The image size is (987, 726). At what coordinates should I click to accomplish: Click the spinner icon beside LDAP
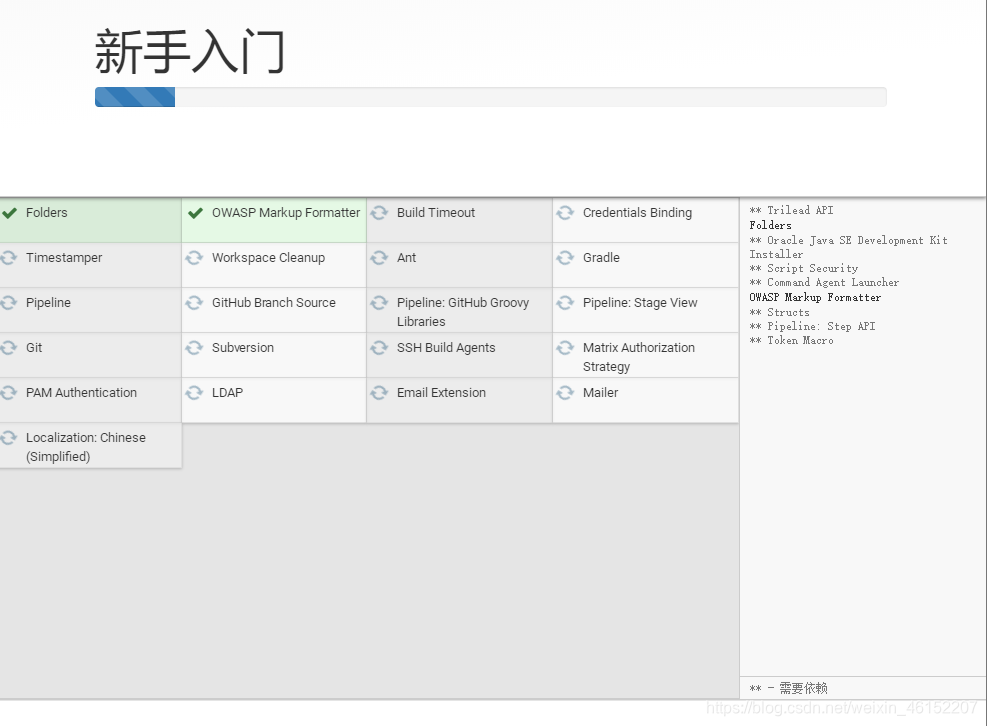pyautogui.click(x=195, y=393)
